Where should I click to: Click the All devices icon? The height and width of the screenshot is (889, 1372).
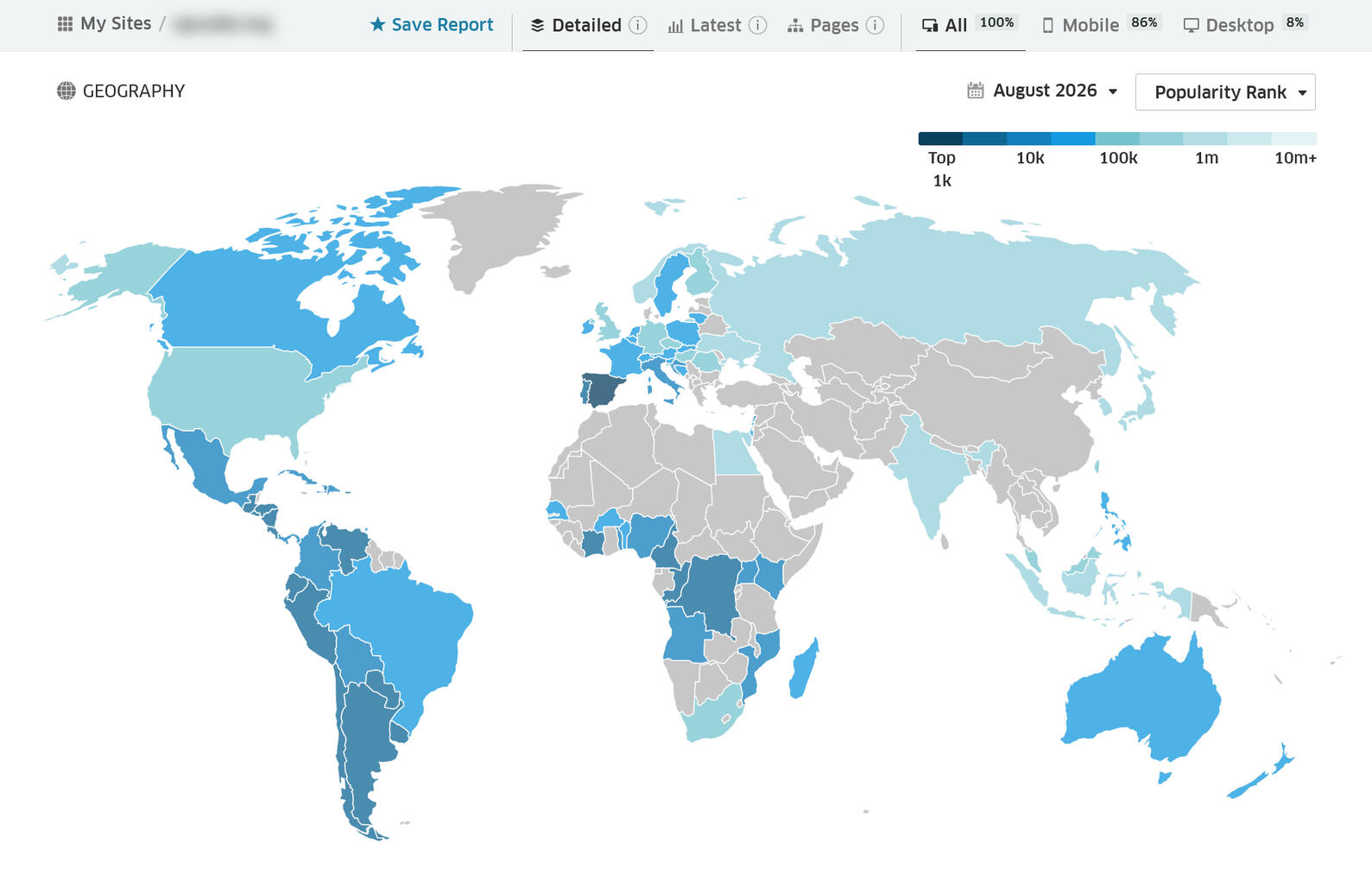coord(930,26)
